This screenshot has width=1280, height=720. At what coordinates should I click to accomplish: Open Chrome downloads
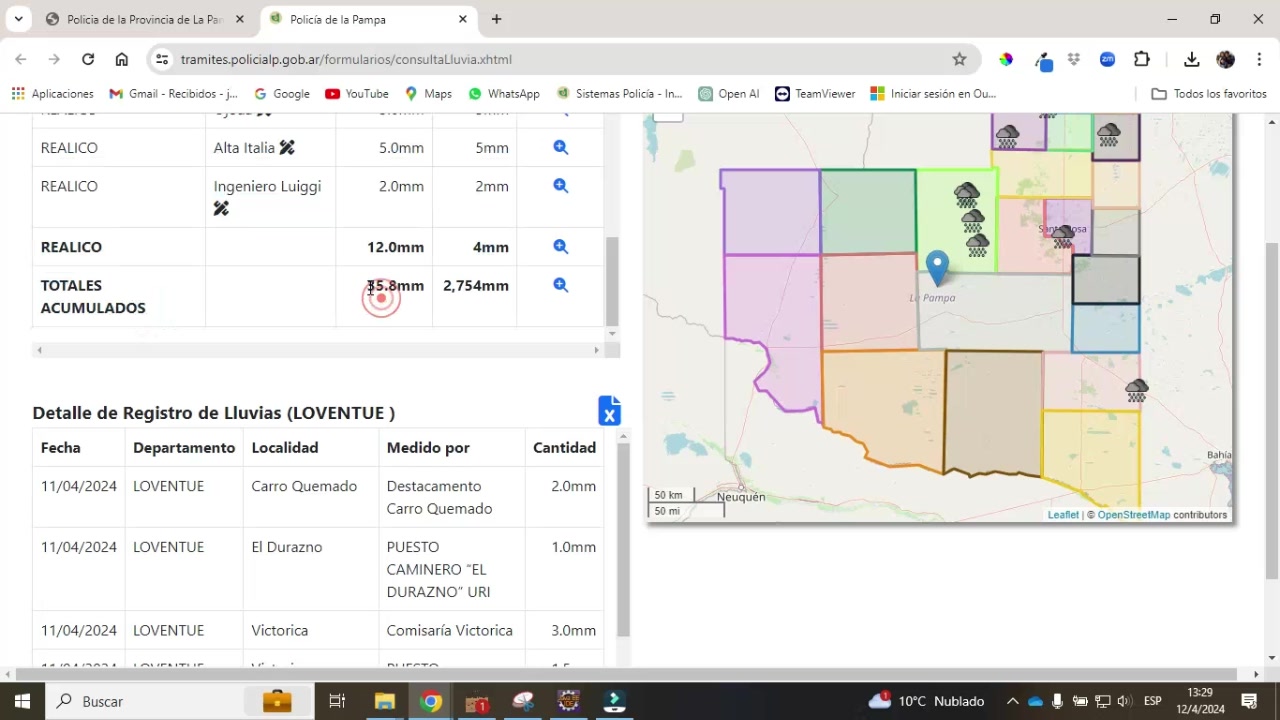point(1191,59)
